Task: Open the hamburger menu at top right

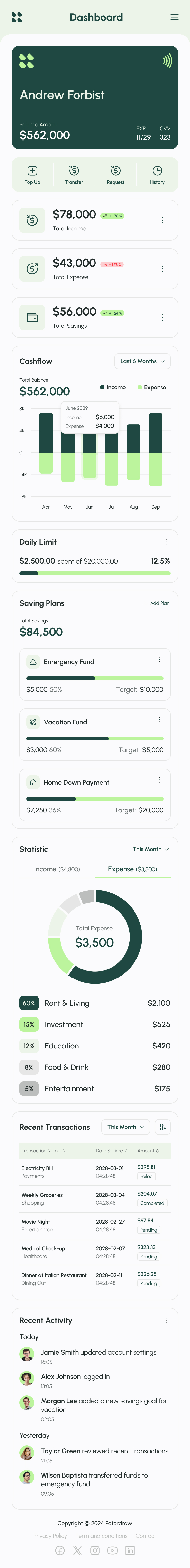Action: [x=174, y=17]
